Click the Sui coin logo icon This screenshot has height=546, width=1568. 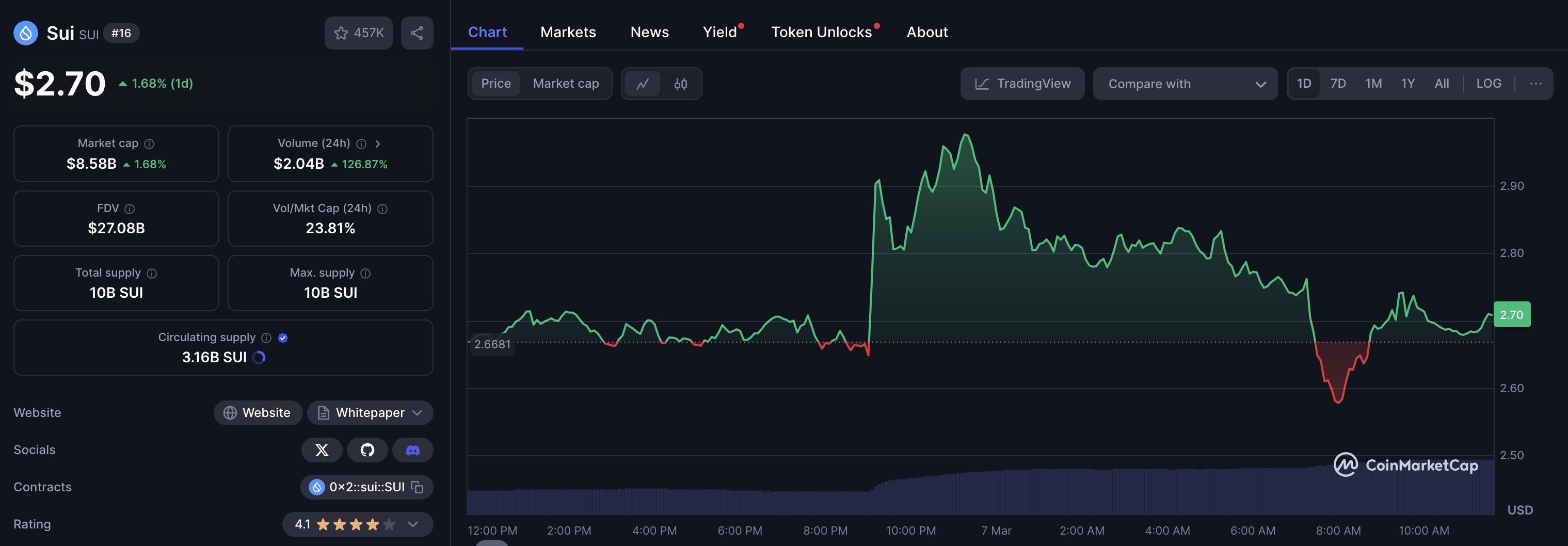click(26, 33)
